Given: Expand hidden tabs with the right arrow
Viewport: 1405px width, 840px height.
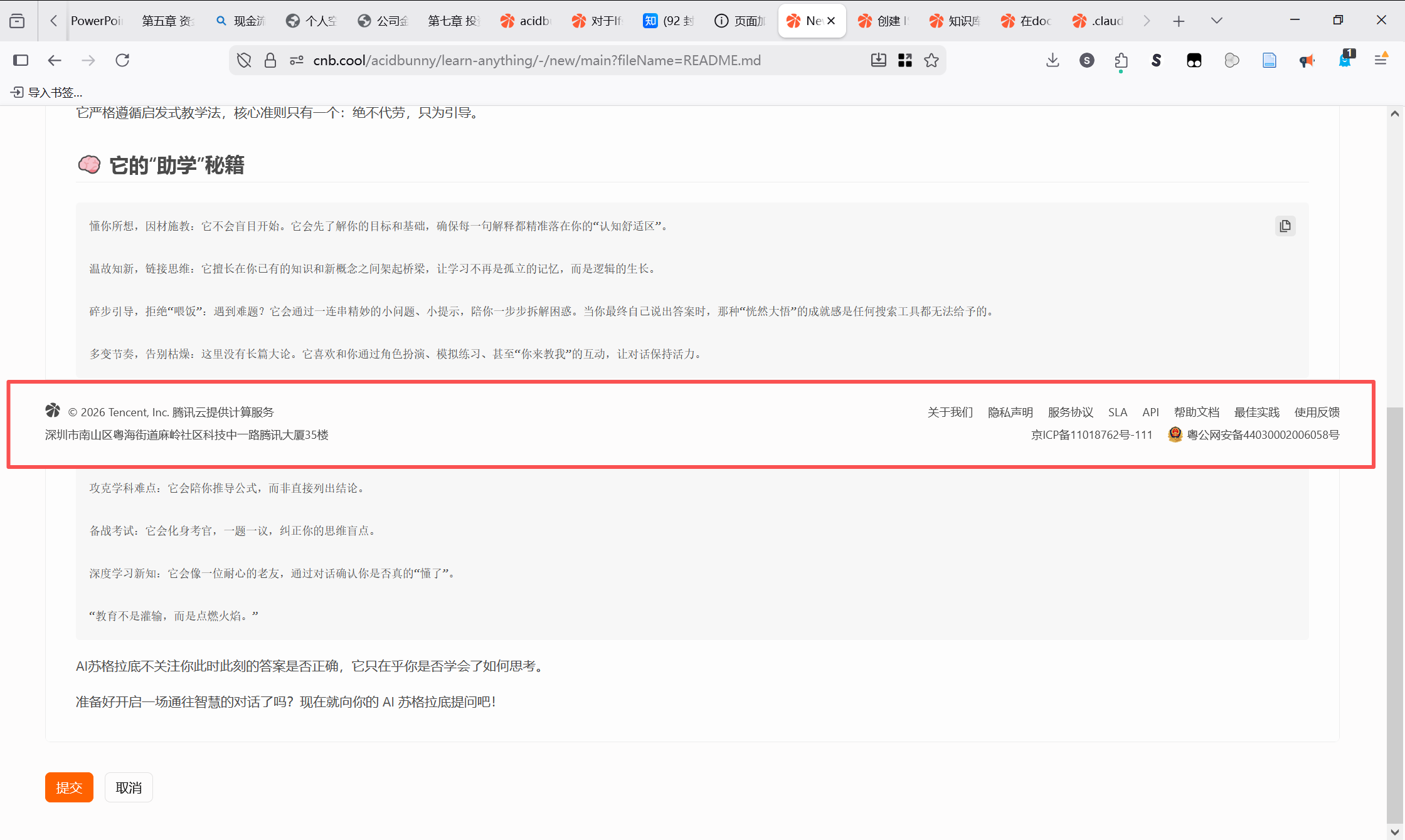Looking at the screenshot, I should pyautogui.click(x=1147, y=21).
